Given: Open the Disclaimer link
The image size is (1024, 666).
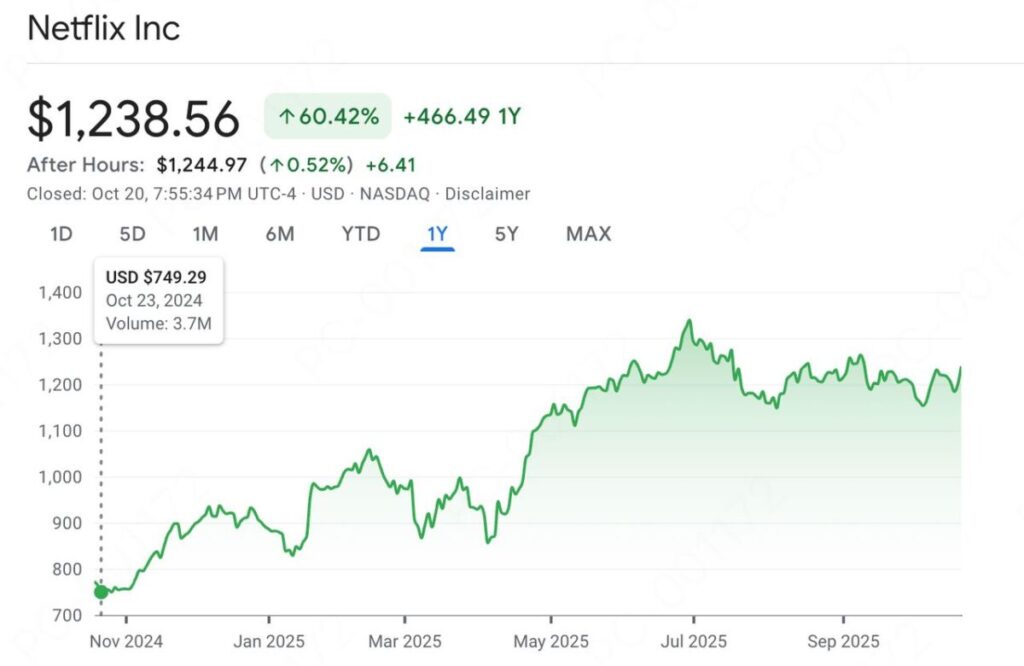Looking at the screenshot, I should (487, 194).
